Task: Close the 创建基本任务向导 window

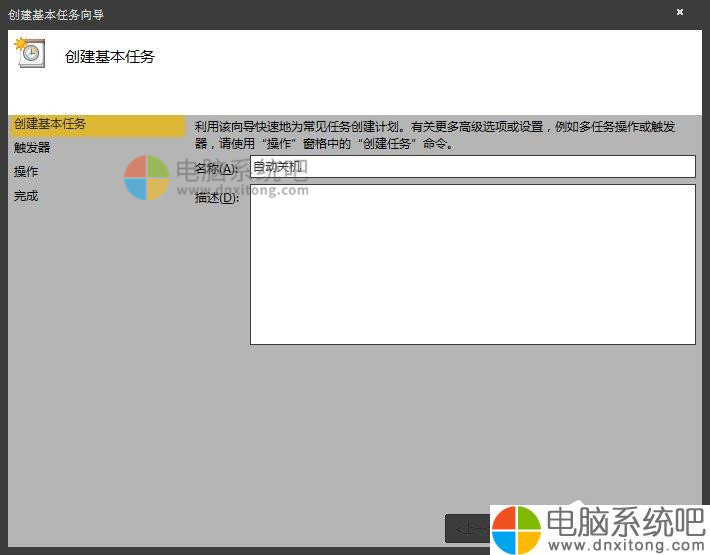Action: coord(680,12)
